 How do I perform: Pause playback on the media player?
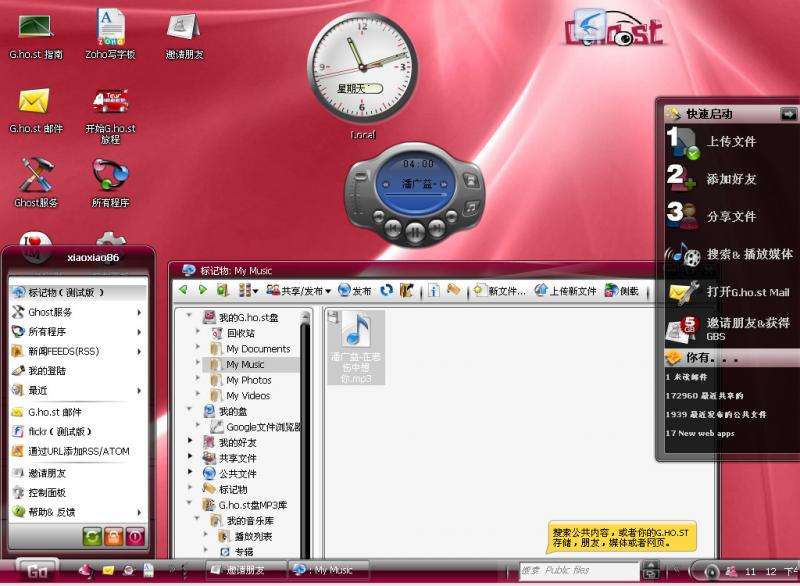click(415, 232)
